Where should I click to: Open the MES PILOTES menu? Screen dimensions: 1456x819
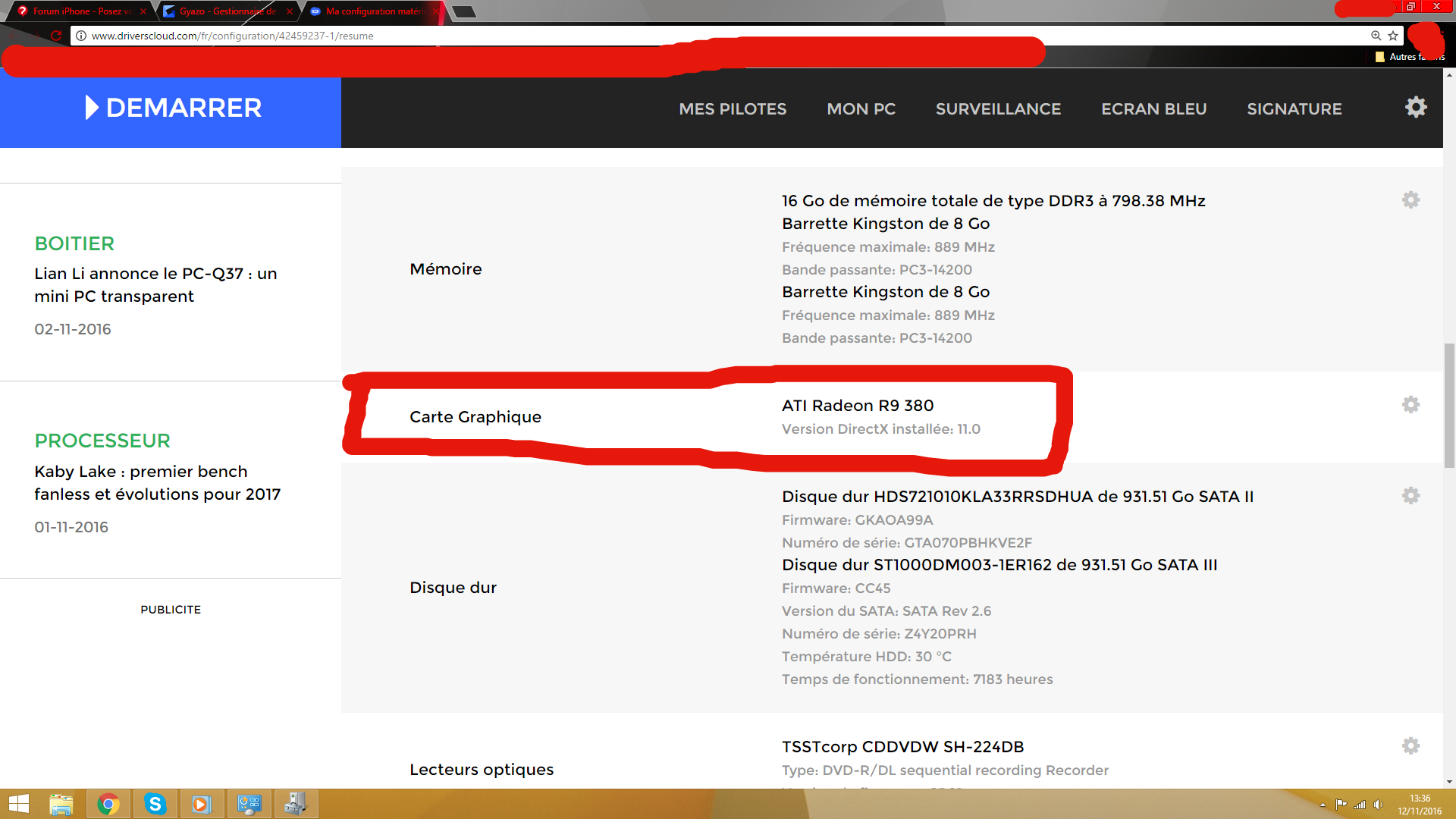[733, 109]
